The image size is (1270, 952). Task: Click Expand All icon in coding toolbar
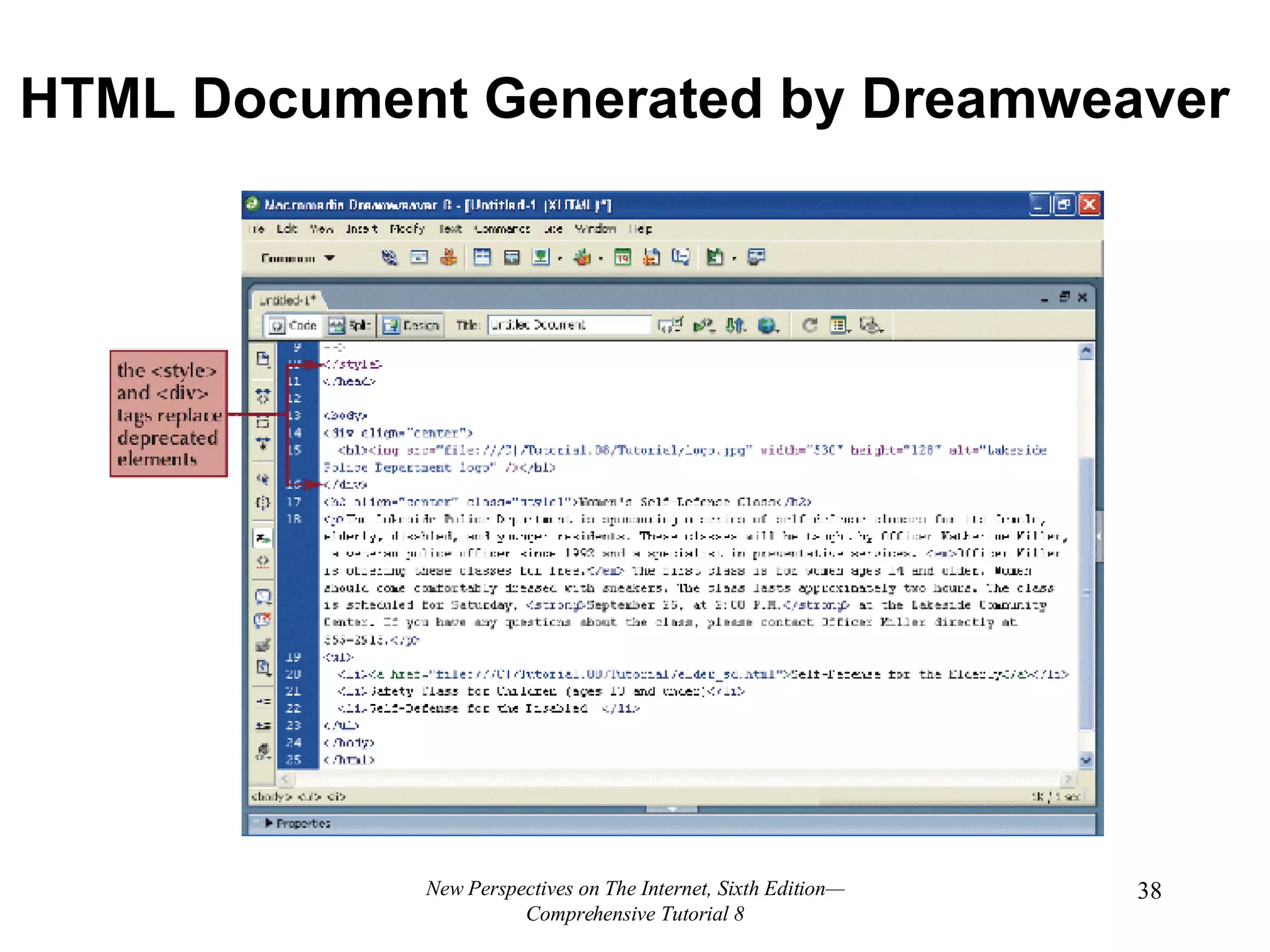click(263, 444)
